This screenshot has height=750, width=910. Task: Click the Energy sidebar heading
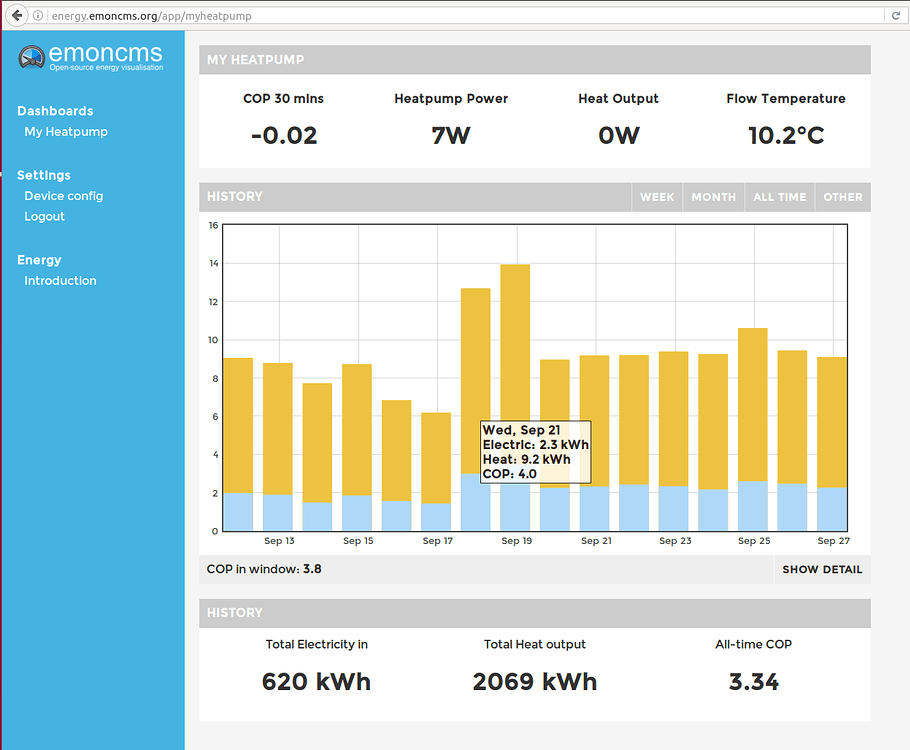(39, 259)
